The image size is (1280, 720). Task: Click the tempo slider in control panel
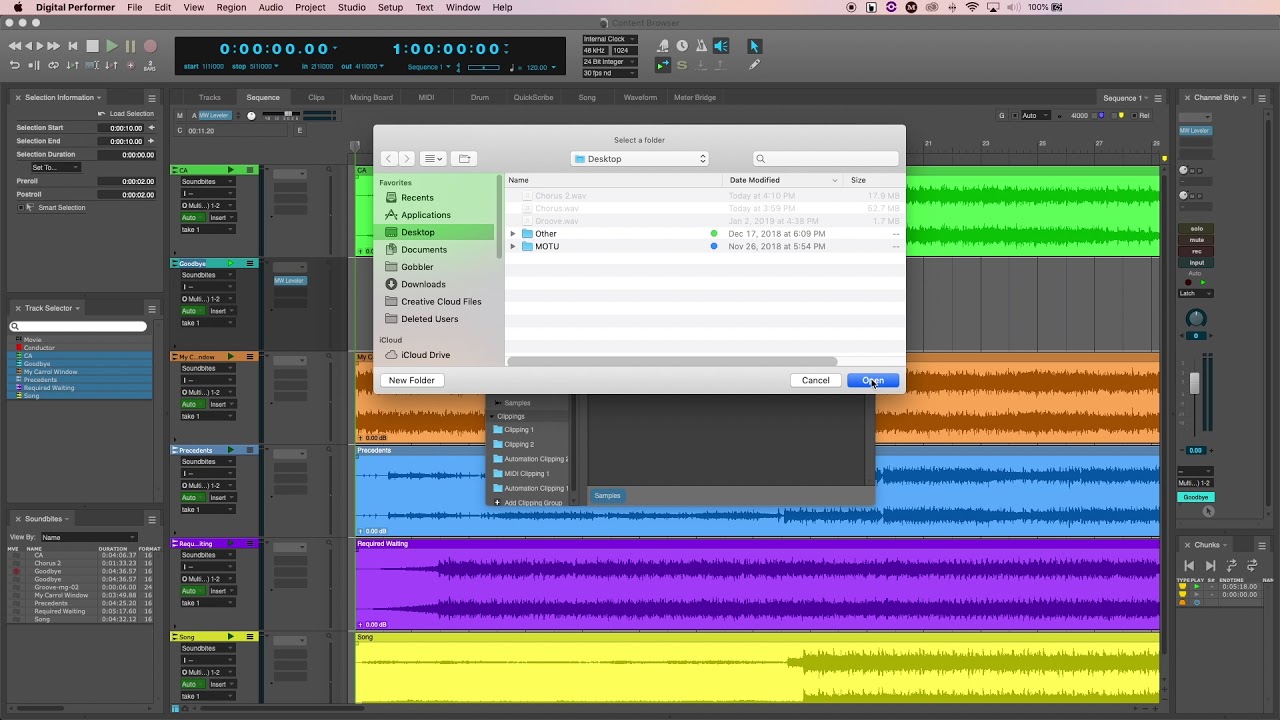click(483, 67)
